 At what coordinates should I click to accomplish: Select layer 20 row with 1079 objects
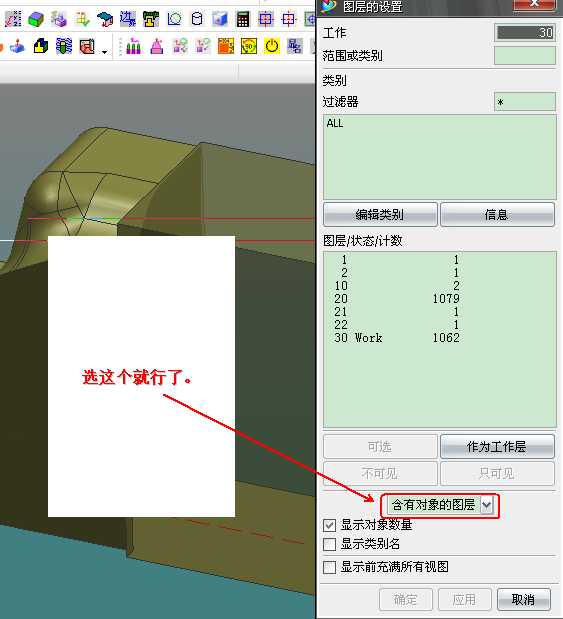tap(439, 299)
